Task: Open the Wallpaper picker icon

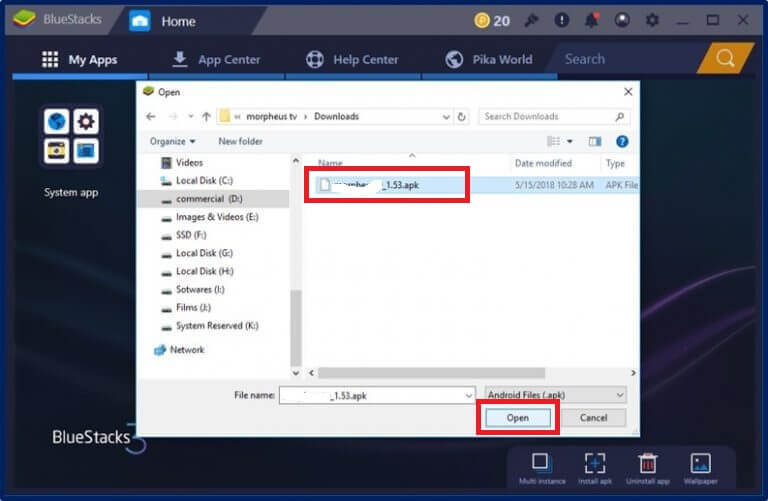Action: 701,463
